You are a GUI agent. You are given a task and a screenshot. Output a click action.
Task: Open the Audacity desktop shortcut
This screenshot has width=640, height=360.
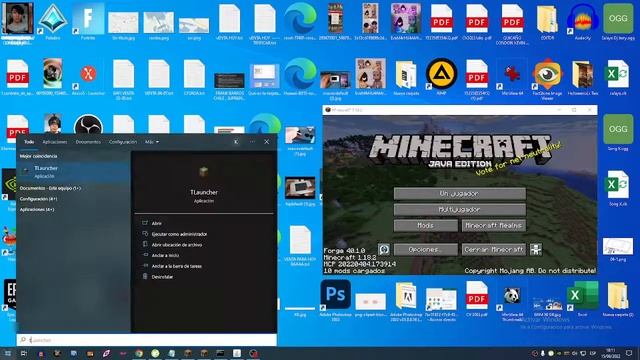click(582, 20)
